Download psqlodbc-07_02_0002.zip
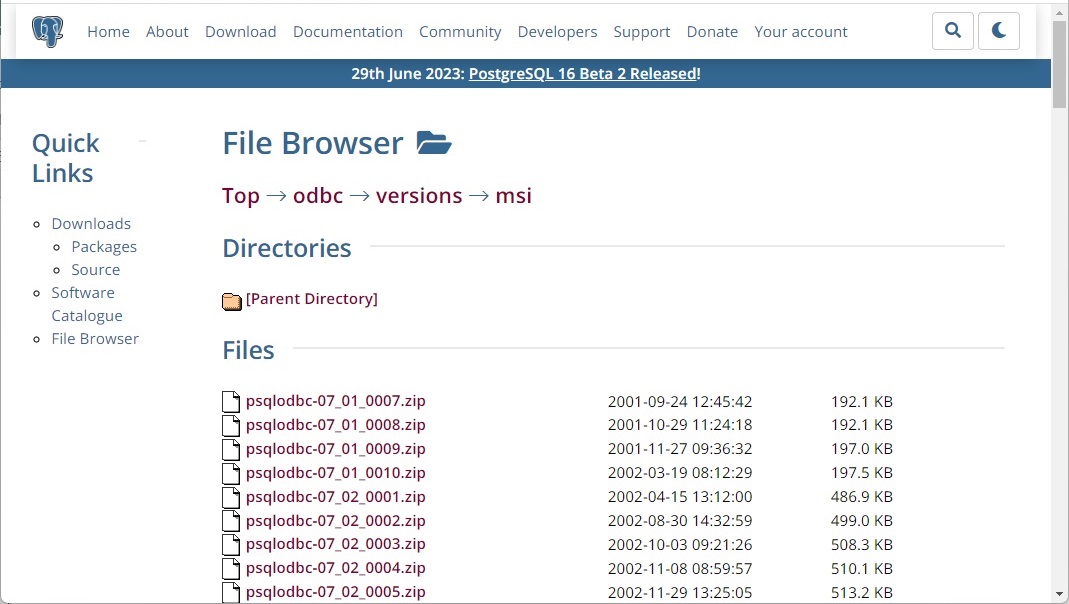This screenshot has width=1069, height=604. 335,520
